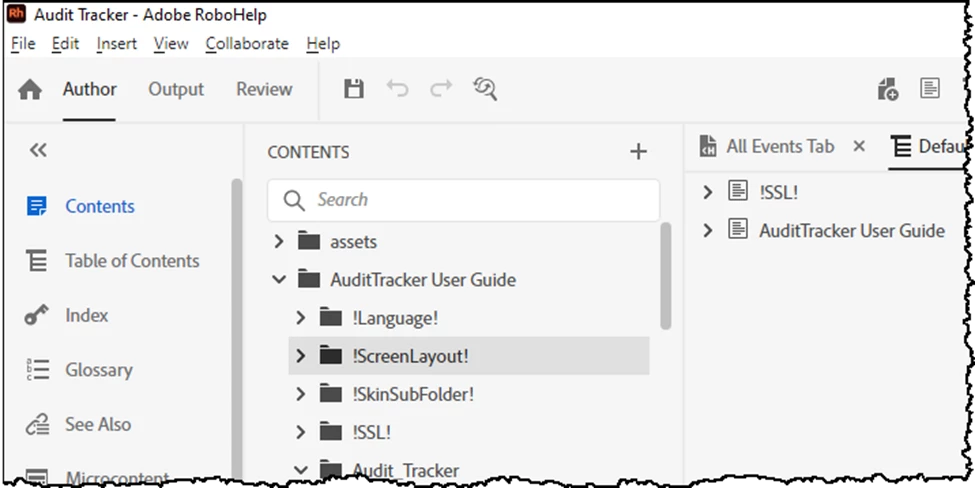Switch to the Output tab
The height and width of the screenshot is (488, 975).
(176, 90)
